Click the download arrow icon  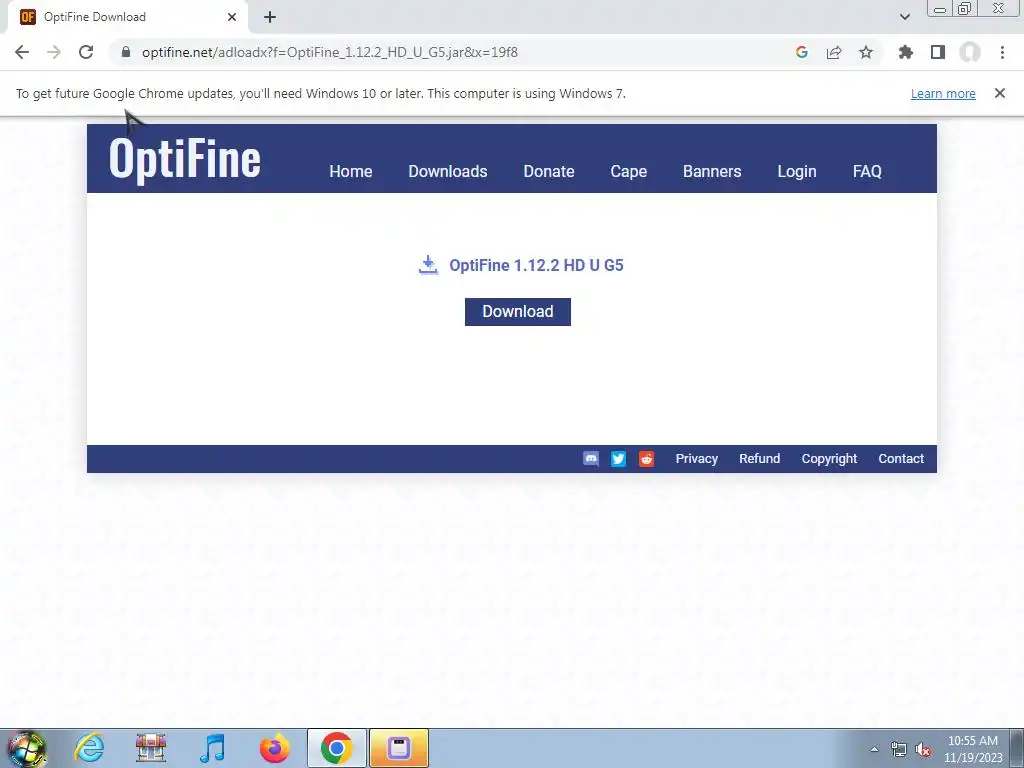pyautogui.click(x=428, y=265)
